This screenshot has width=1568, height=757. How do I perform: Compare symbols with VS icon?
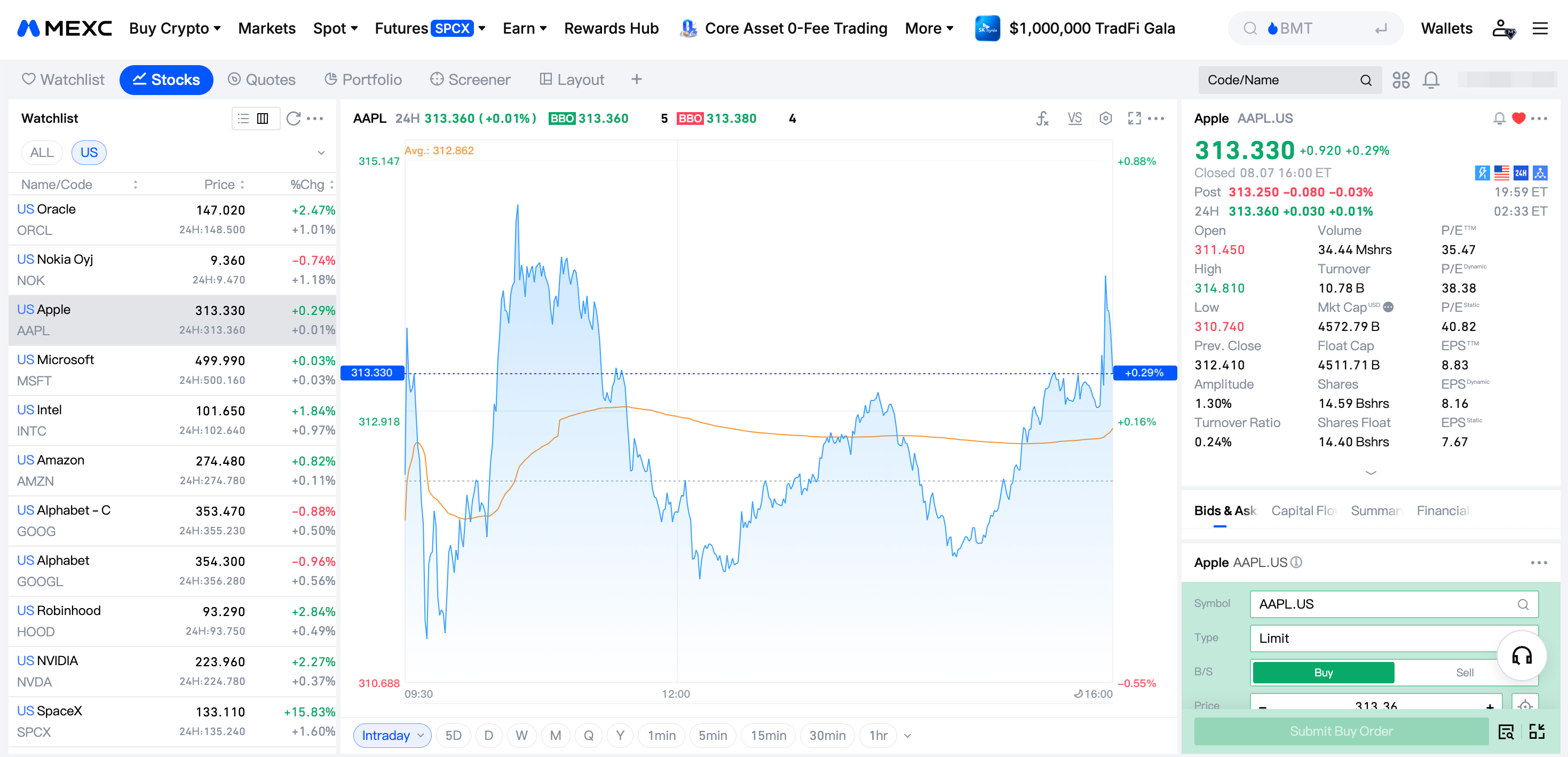[1074, 118]
